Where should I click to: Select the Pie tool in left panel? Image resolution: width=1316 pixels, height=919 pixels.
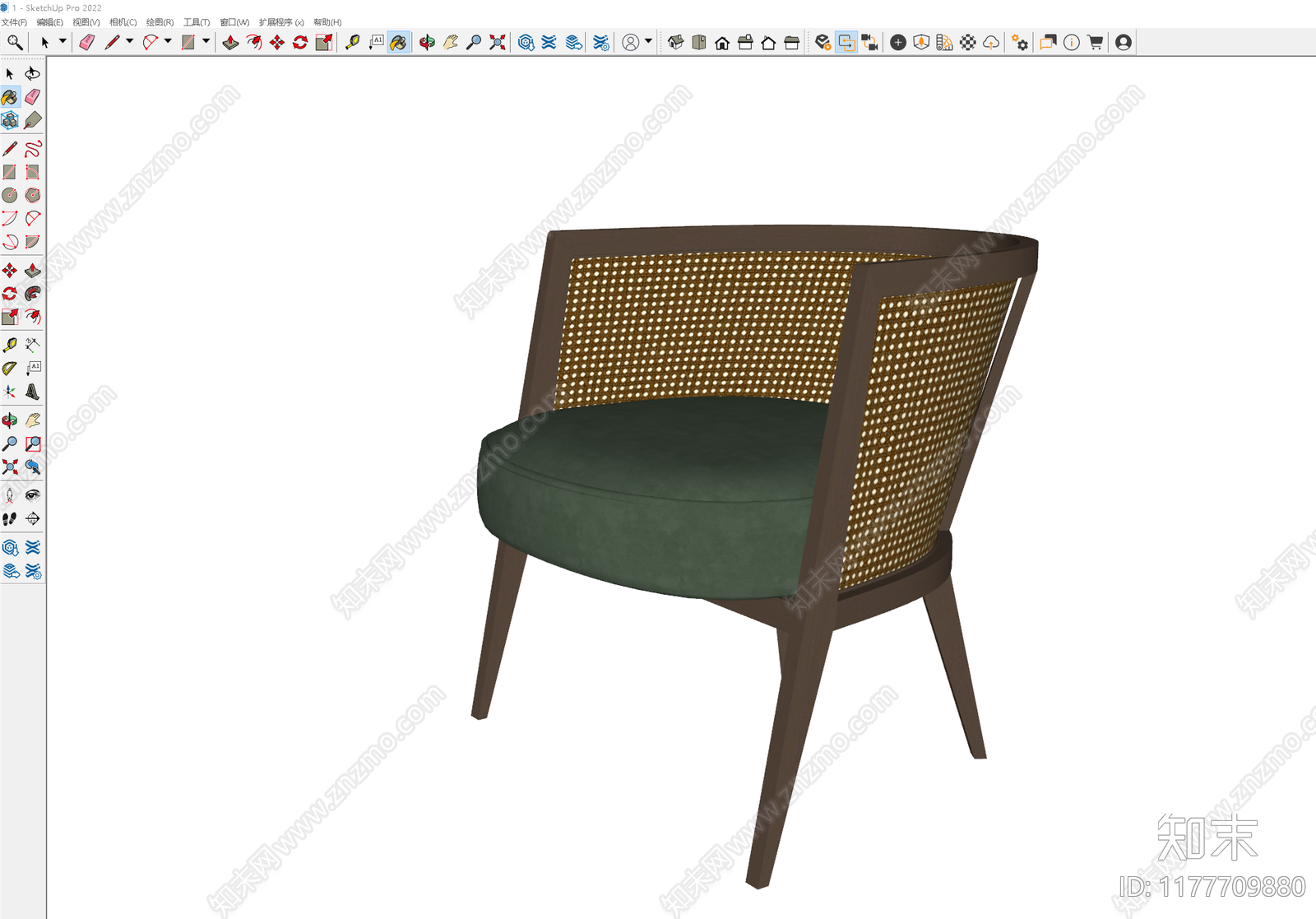click(x=32, y=242)
